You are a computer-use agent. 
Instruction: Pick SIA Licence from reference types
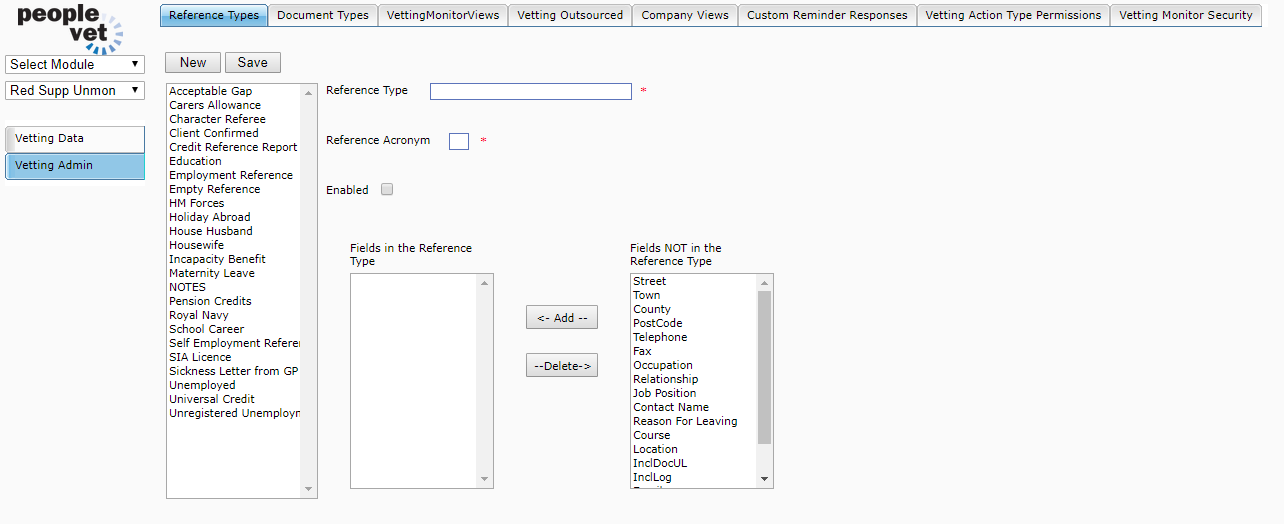coord(200,357)
